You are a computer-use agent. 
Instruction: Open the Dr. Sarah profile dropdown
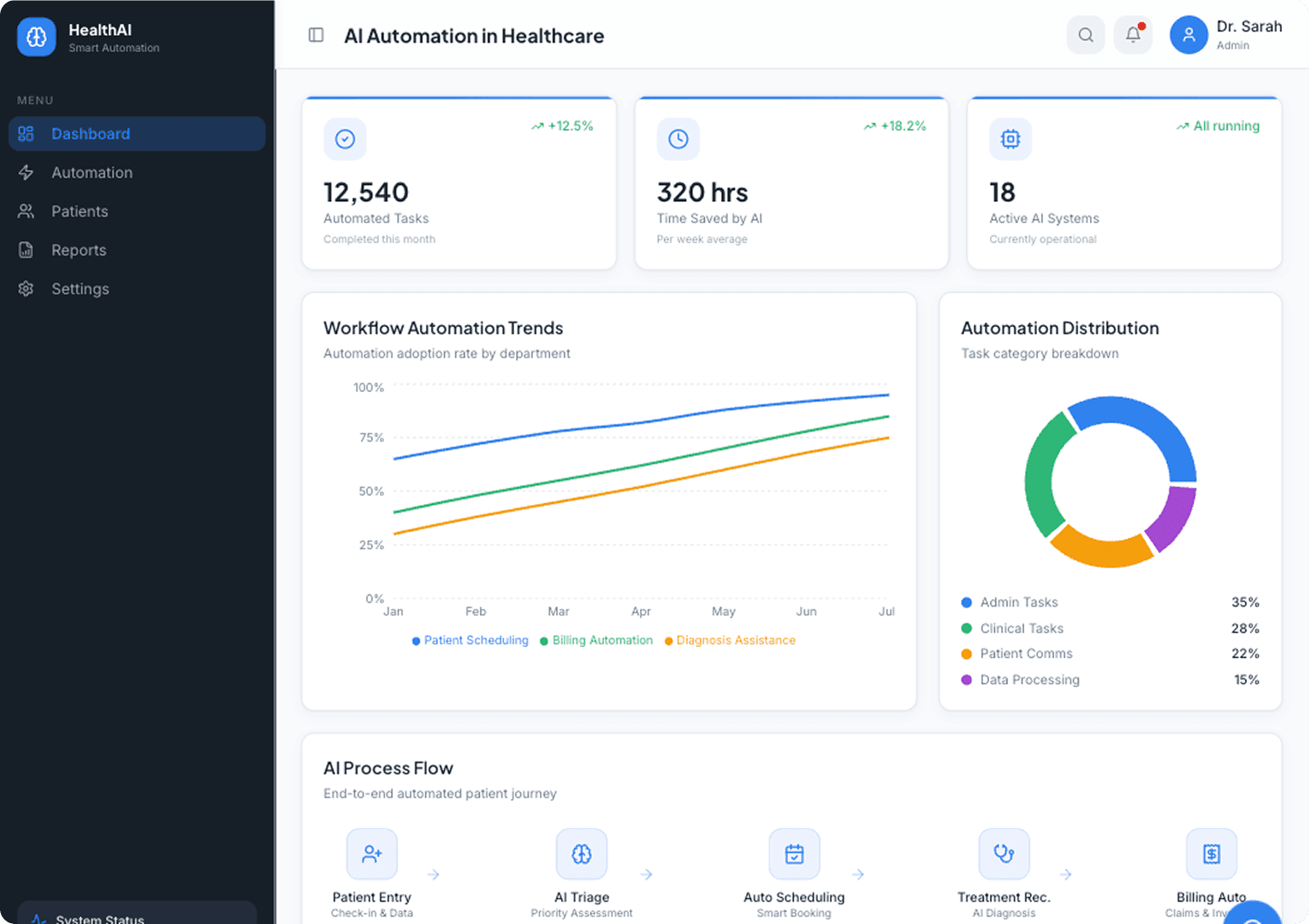point(1229,35)
